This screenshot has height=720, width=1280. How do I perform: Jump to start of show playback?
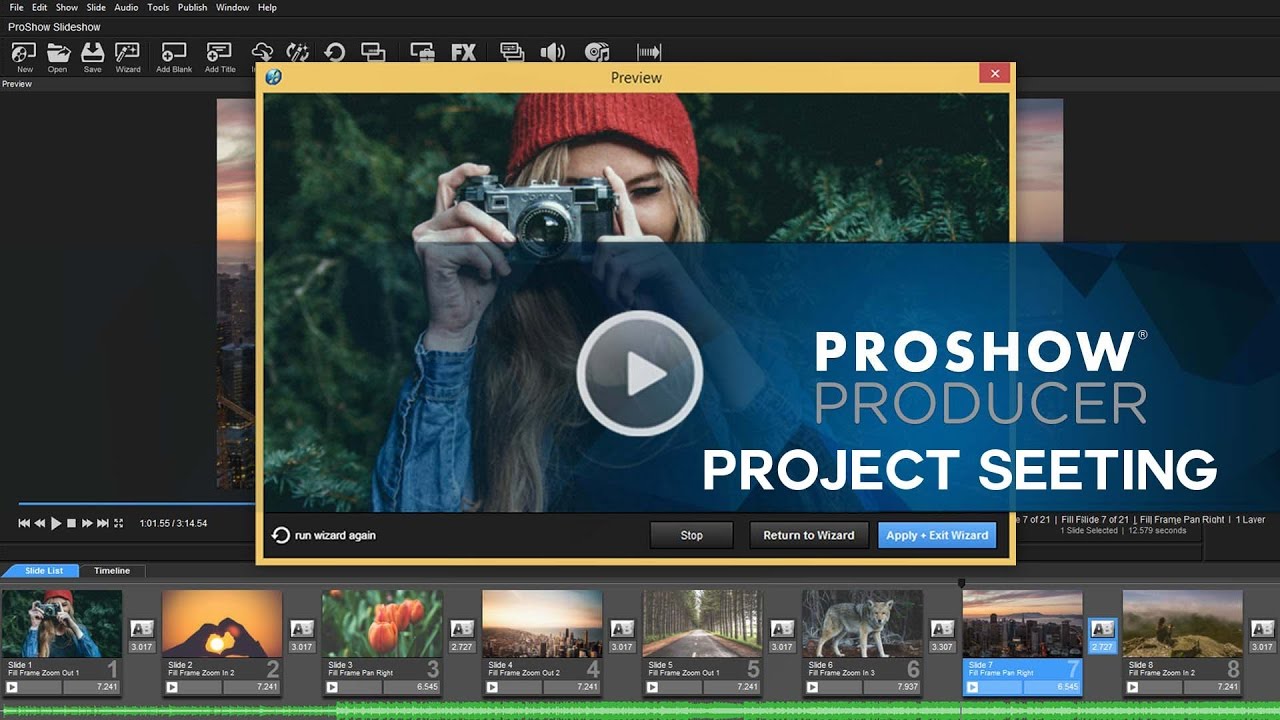click(x=24, y=523)
